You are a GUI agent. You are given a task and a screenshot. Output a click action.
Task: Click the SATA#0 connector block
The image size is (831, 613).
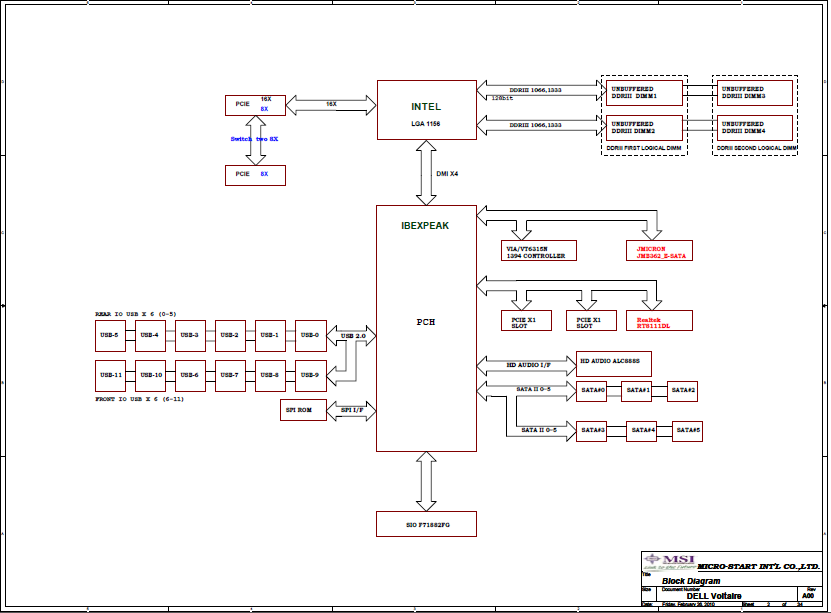pyautogui.click(x=593, y=389)
